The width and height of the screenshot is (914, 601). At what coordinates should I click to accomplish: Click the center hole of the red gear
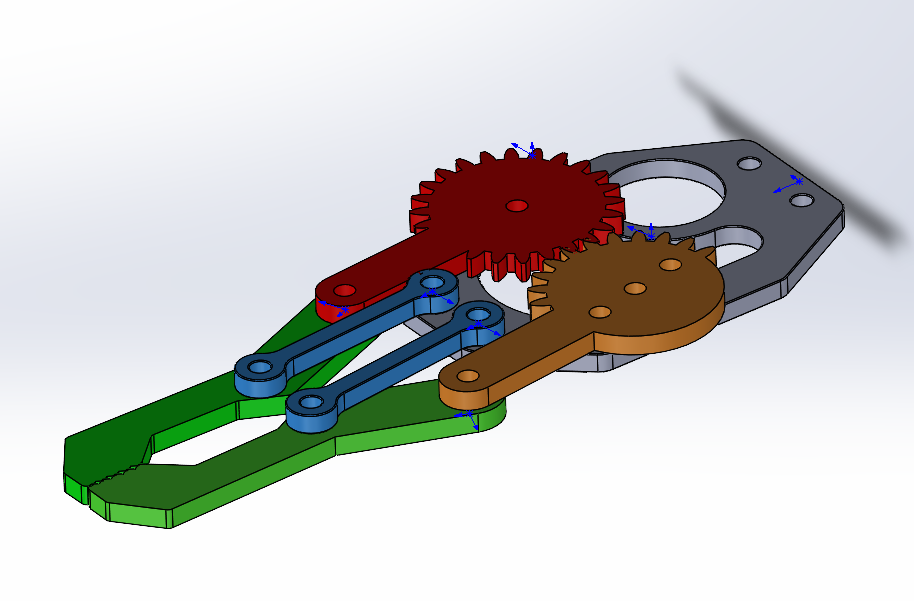(516, 205)
